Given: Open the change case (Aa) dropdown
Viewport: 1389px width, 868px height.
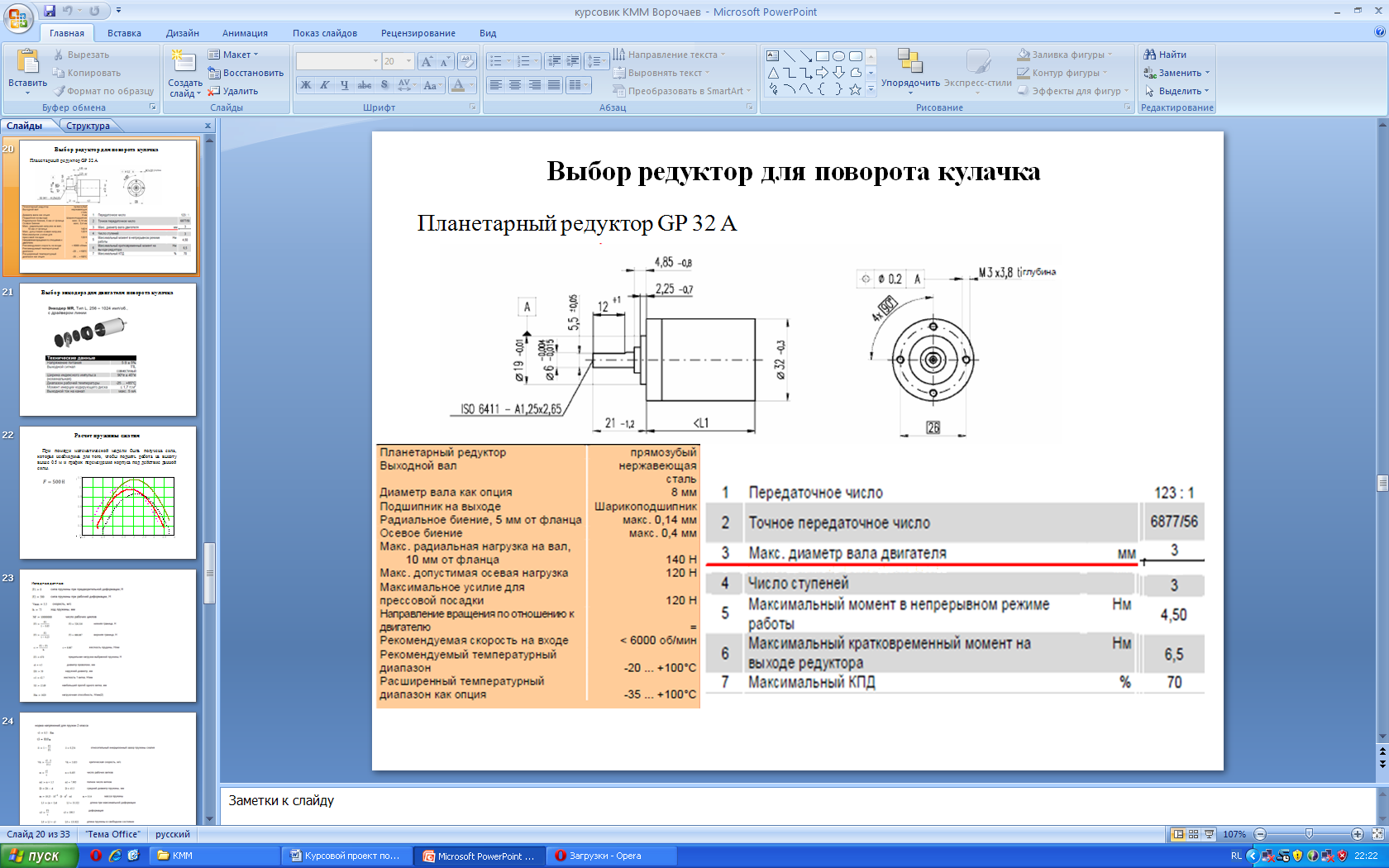Looking at the screenshot, I should (432, 85).
